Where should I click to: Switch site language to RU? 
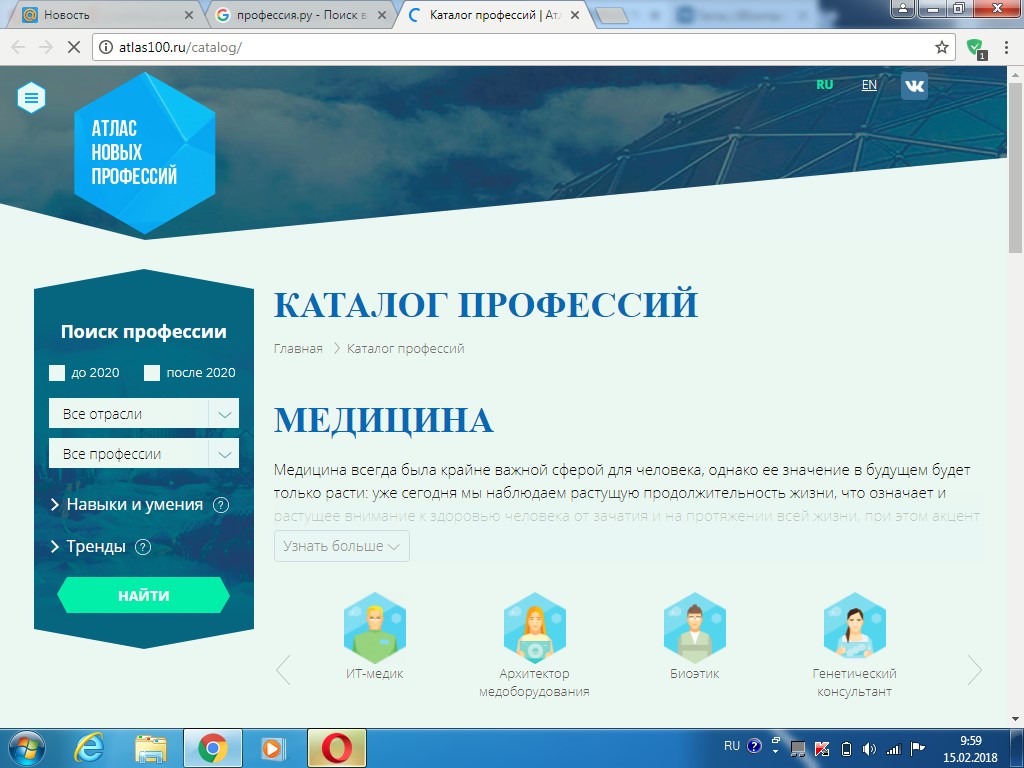point(825,85)
